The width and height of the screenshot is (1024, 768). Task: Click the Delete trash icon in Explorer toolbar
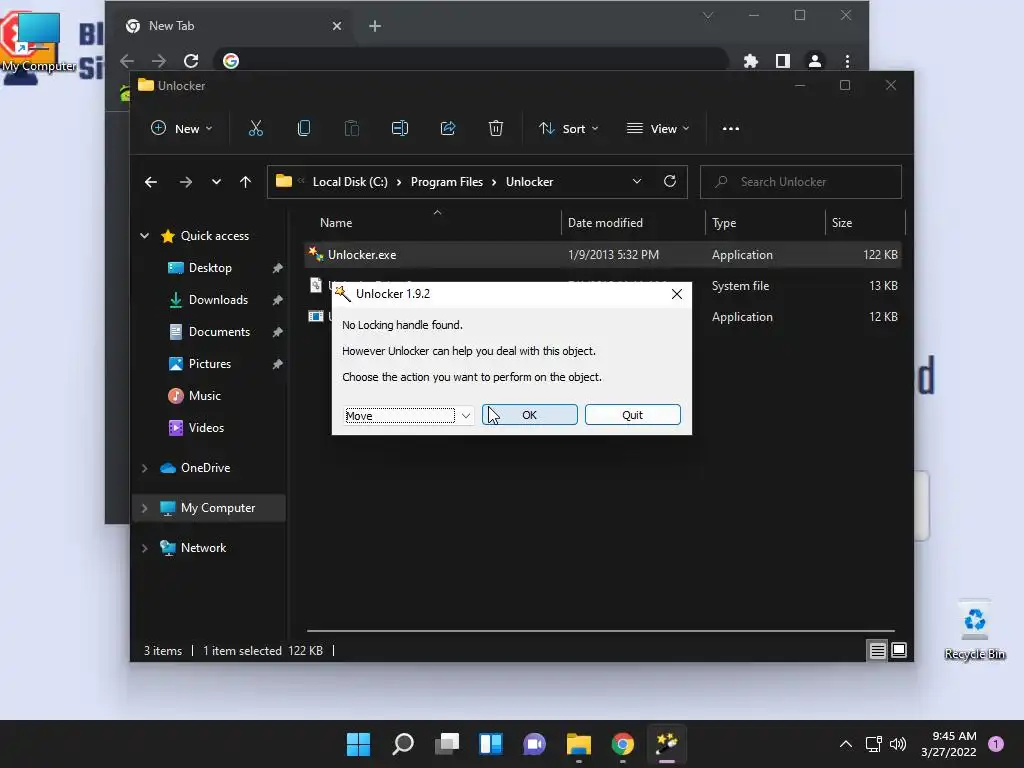pyautogui.click(x=496, y=129)
